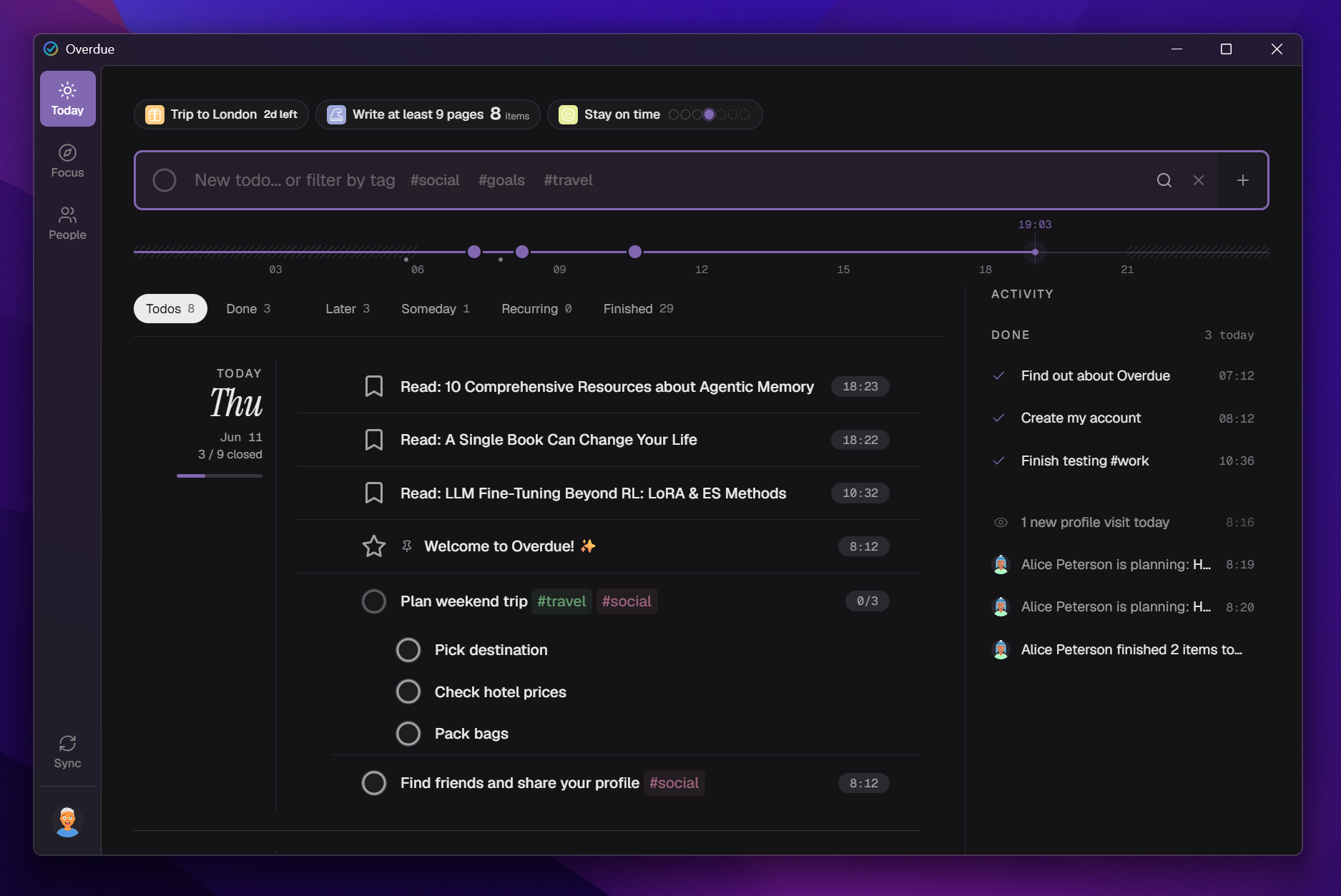Click the 10:32 time badge
Image resolution: width=1341 pixels, height=896 pixels.
[860, 493]
